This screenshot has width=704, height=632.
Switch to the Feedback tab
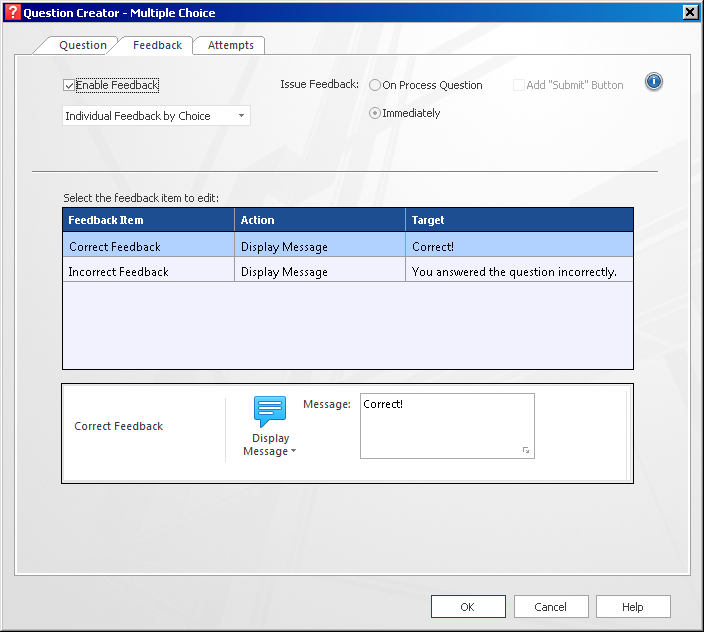157,45
